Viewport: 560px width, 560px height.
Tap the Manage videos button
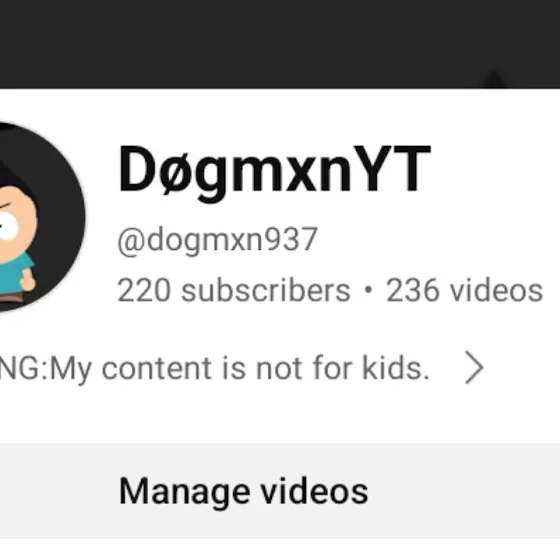(280, 491)
